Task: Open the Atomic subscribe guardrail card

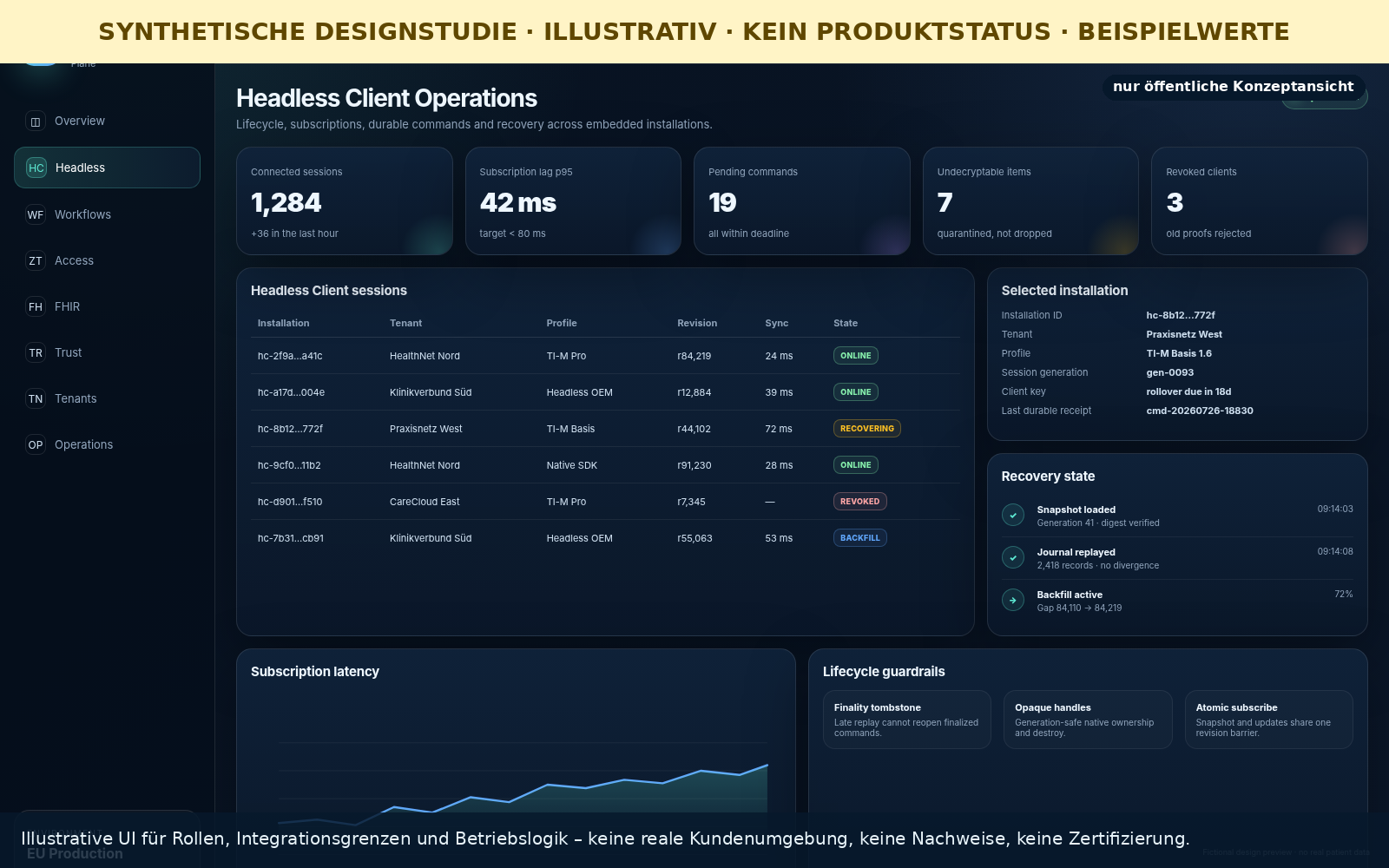Action: pos(1269,720)
